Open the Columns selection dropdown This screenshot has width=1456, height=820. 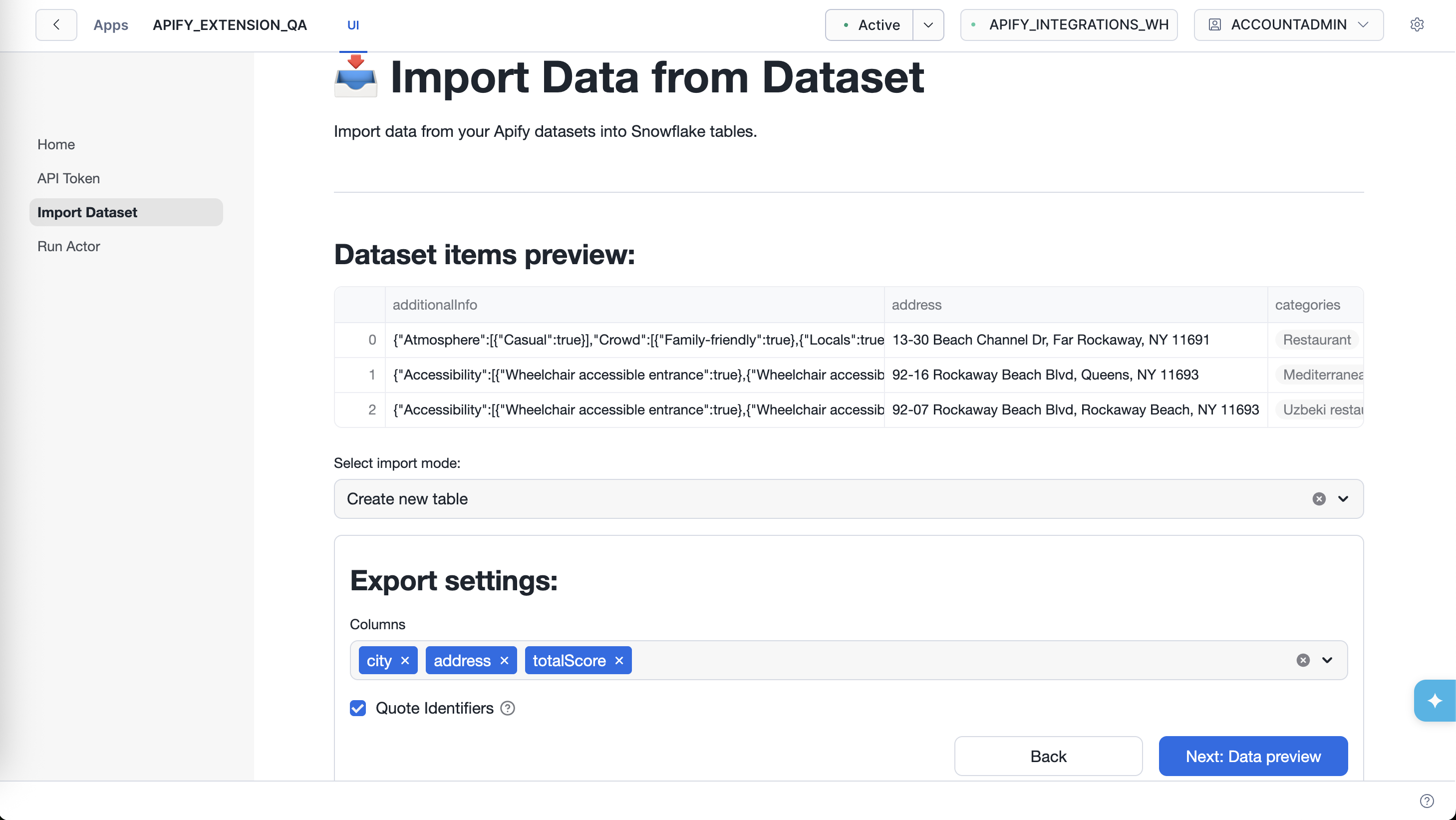point(1328,660)
